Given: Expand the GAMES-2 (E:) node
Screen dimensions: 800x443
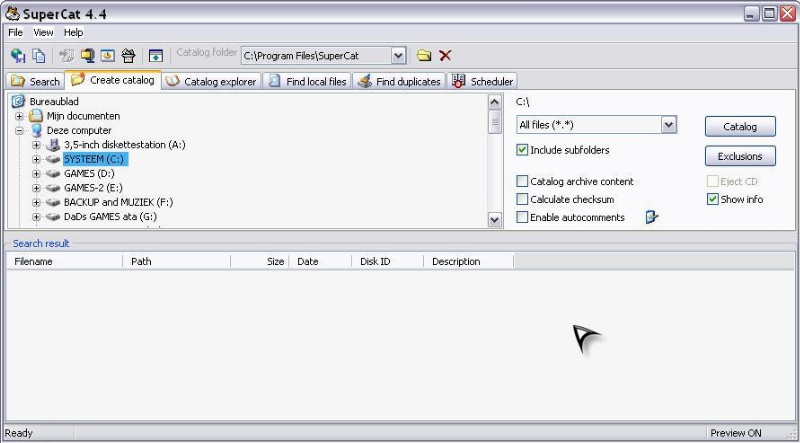Looking at the screenshot, I should click(x=36, y=188).
